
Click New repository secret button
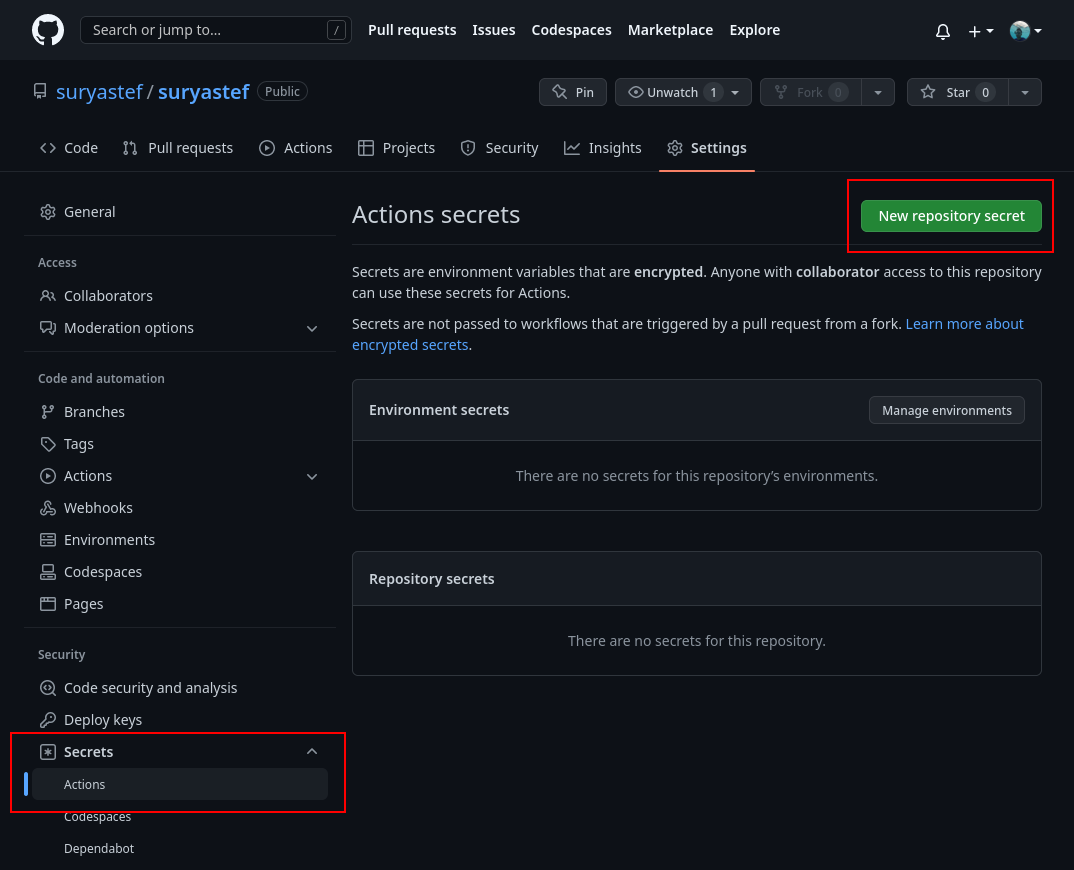(x=951, y=216)
